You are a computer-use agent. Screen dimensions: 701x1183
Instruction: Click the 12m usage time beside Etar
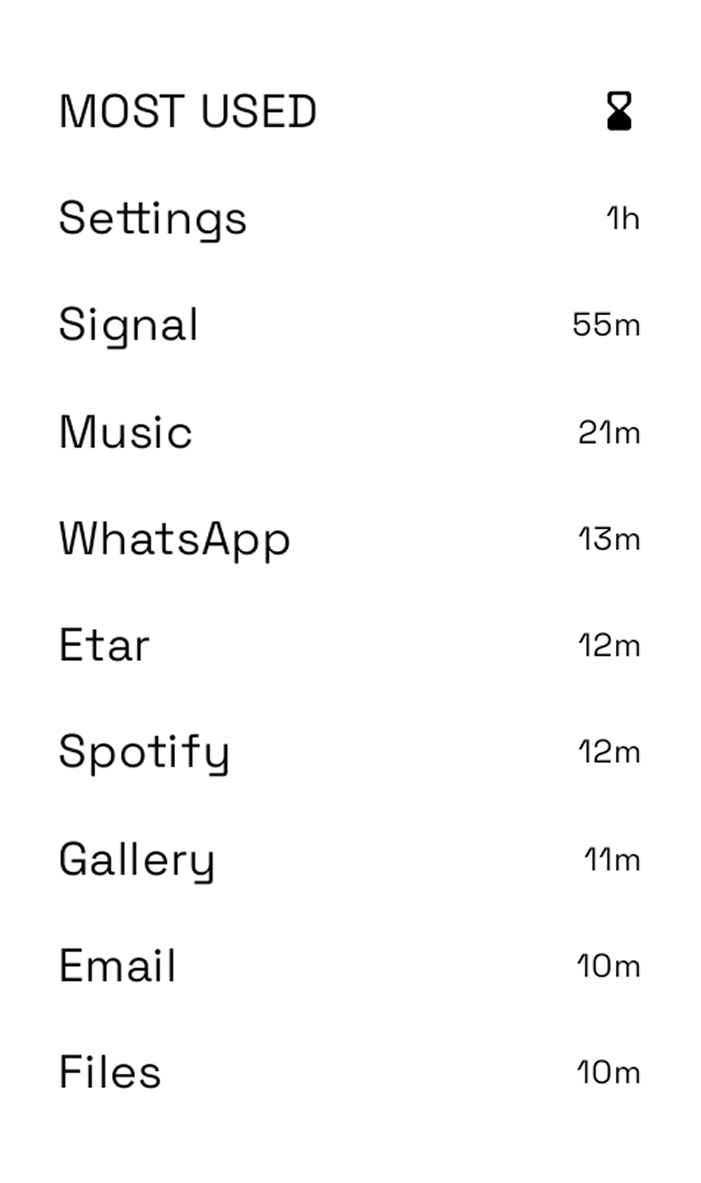(608, 646)
